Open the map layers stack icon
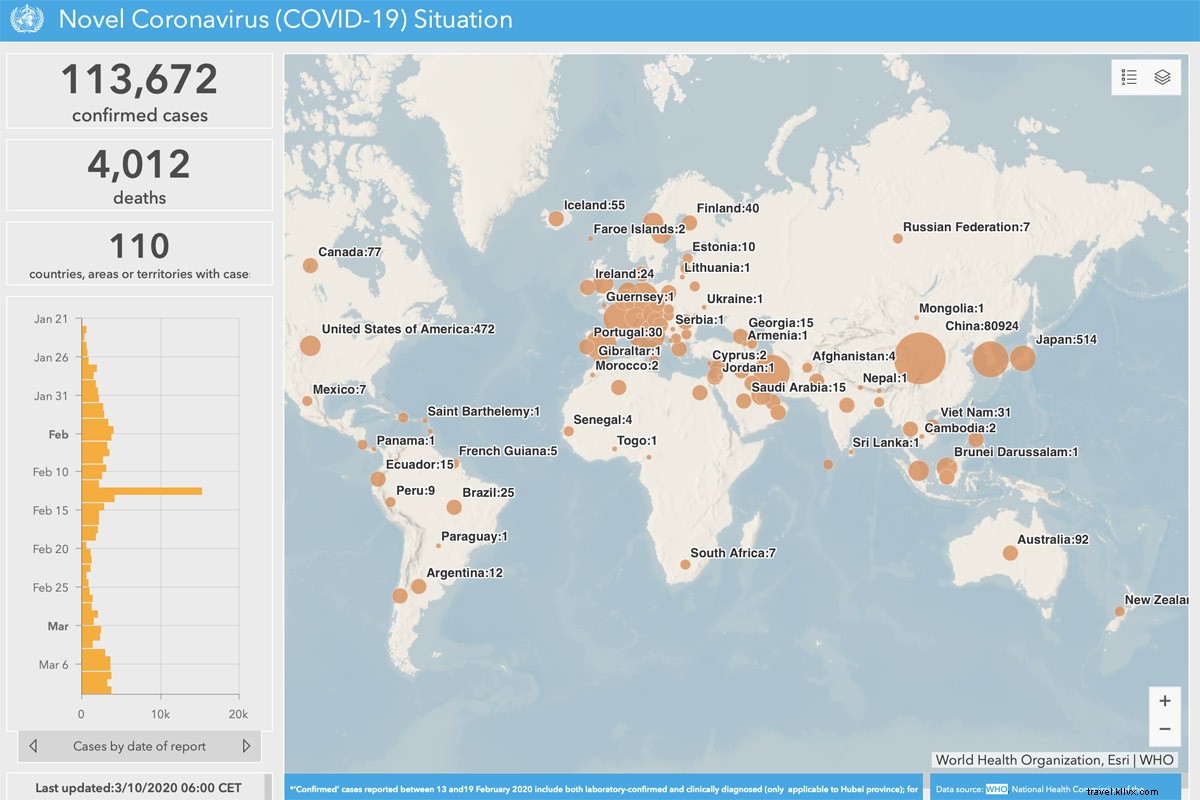This screenshot has height=800, width=1200. click(1162, 77)
